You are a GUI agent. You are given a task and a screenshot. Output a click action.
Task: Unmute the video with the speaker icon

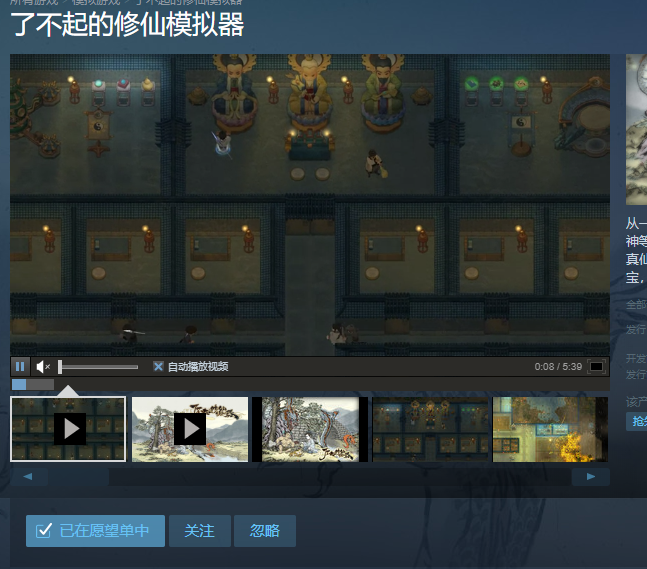[x=43, y=366]
